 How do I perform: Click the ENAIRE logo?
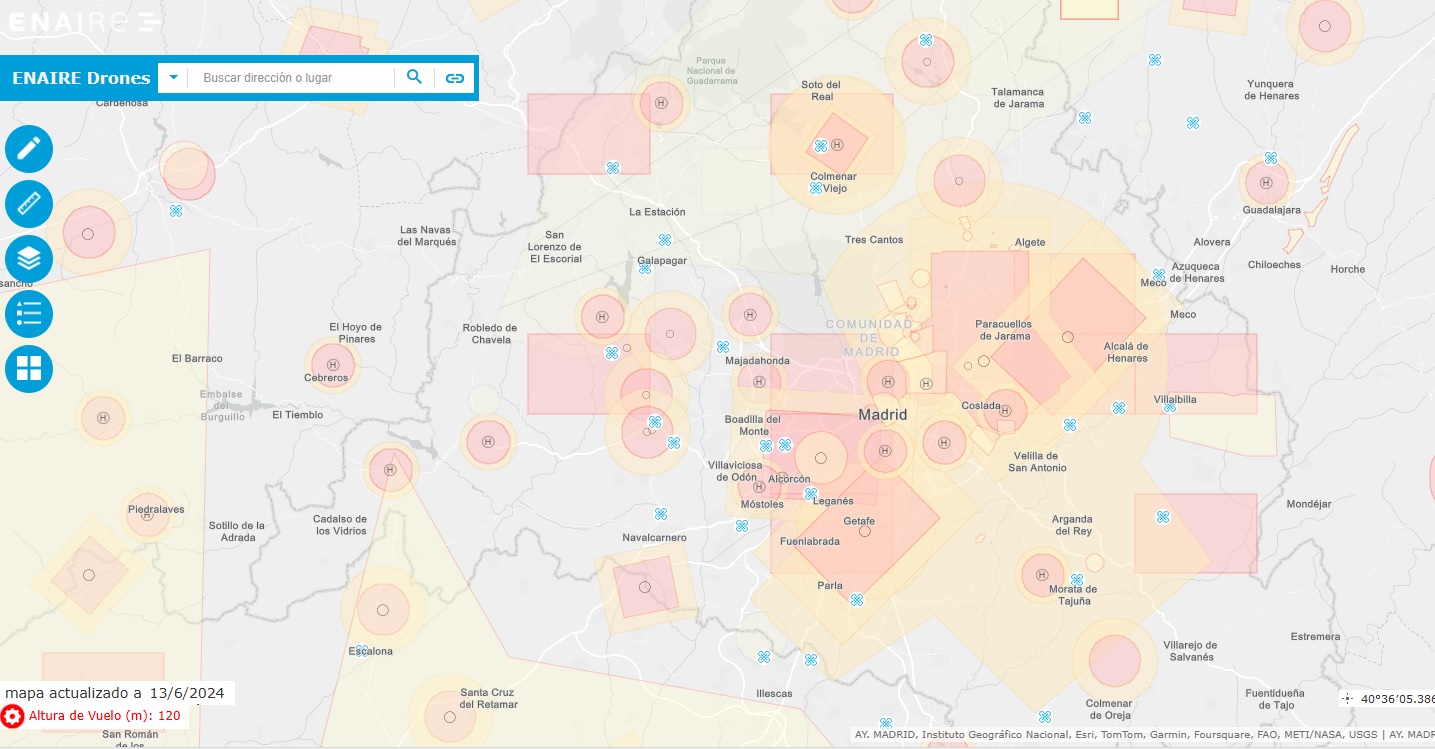[80, 21]
